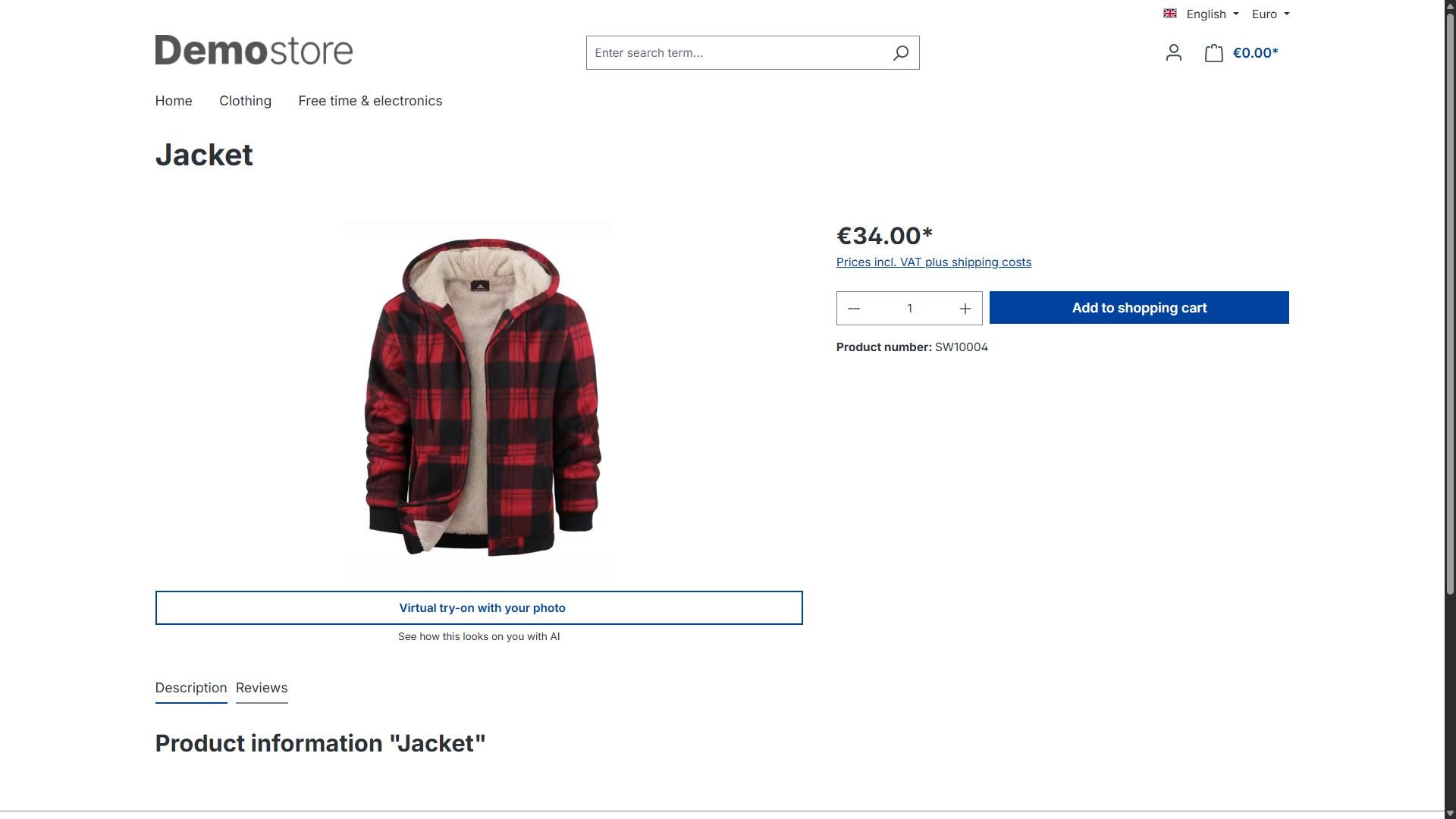Increase quantity with the plus icon
Image resolution: width=1456 pixels, height=819 pixels.
965,309
